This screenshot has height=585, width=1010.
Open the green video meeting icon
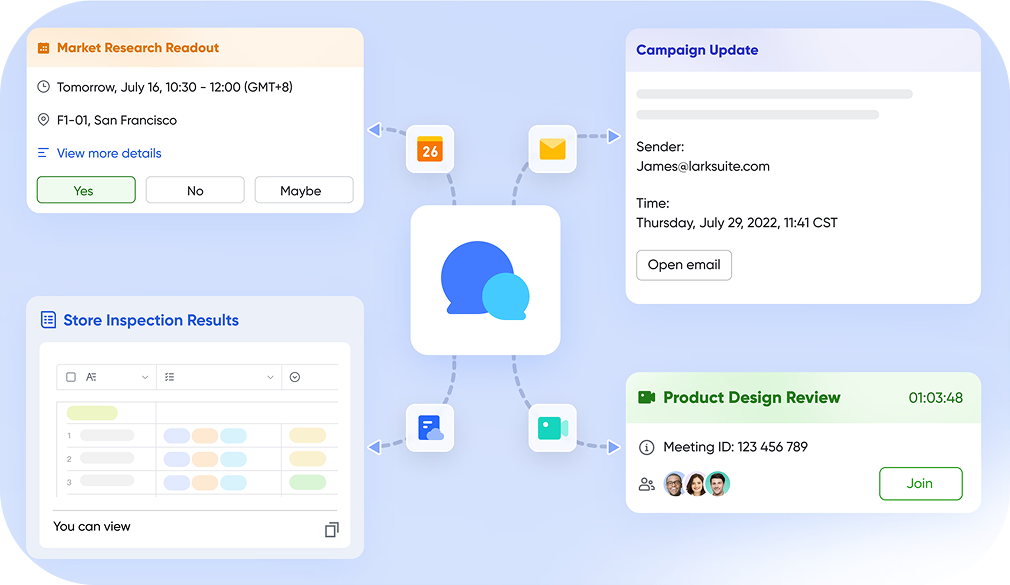click(x=552, y=428)
